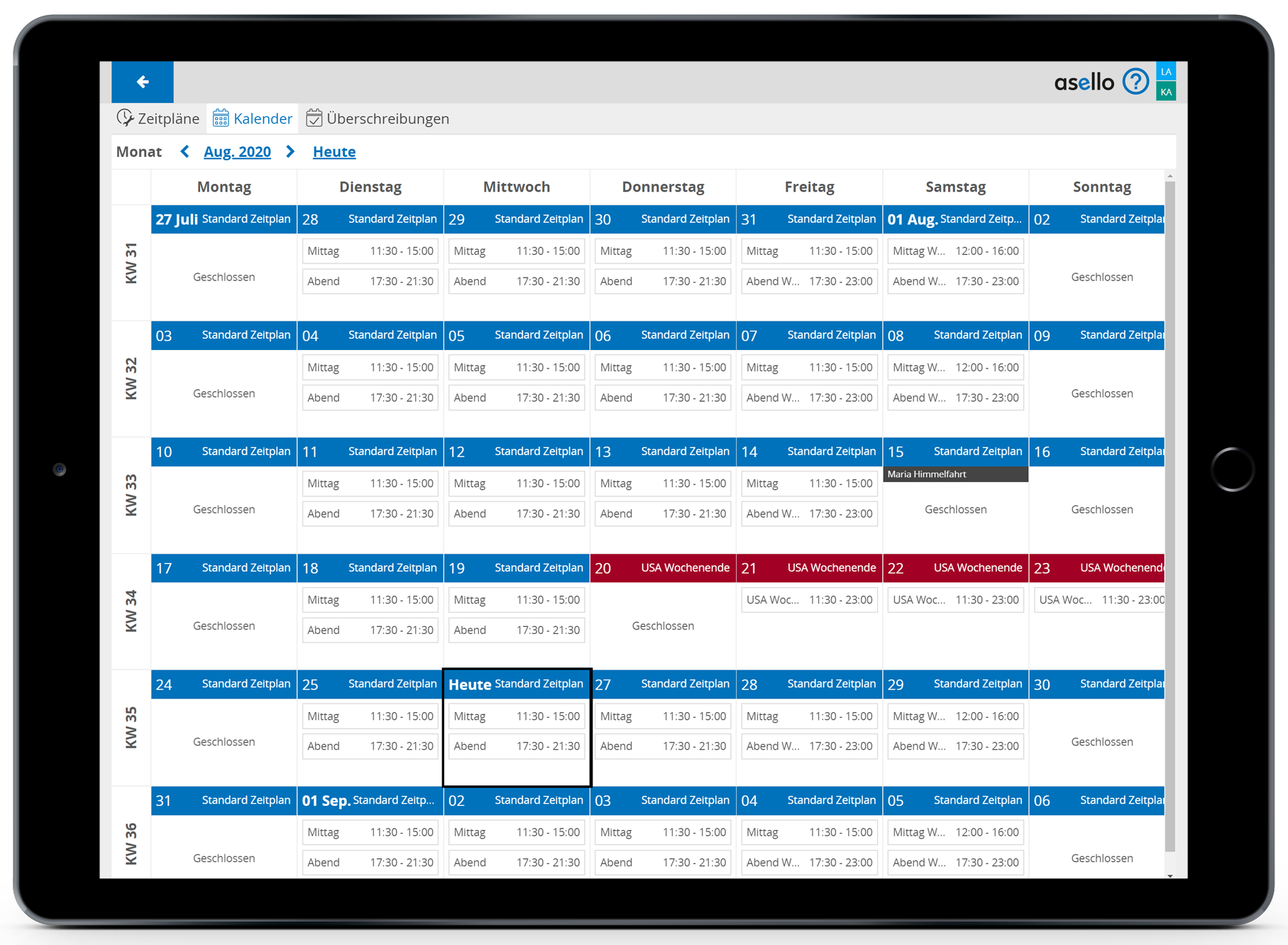
Task: Click the Zeitpläne clock icon
Action: (125, 119)
